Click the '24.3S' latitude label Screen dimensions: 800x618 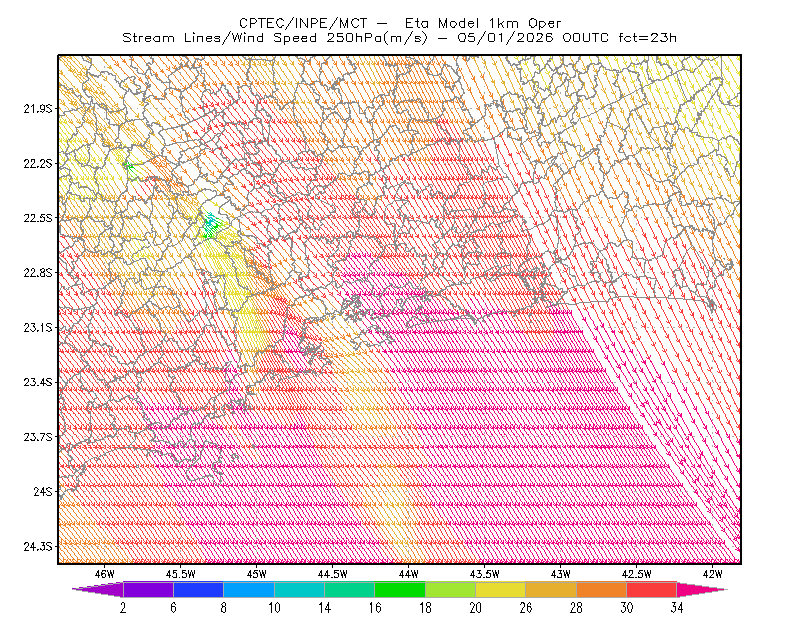(x=37, y=546)
